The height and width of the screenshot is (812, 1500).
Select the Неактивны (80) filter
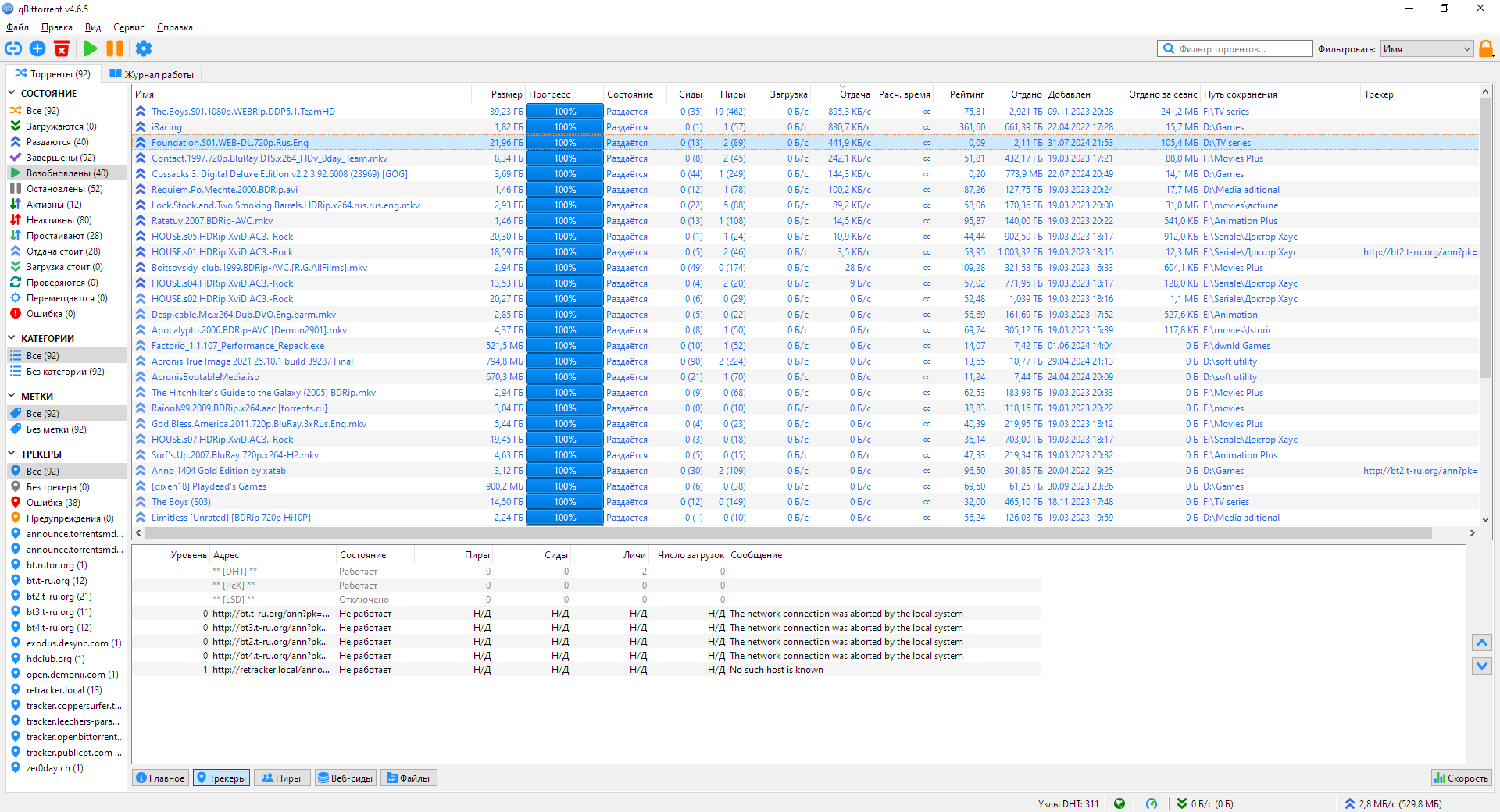point(67,220)
